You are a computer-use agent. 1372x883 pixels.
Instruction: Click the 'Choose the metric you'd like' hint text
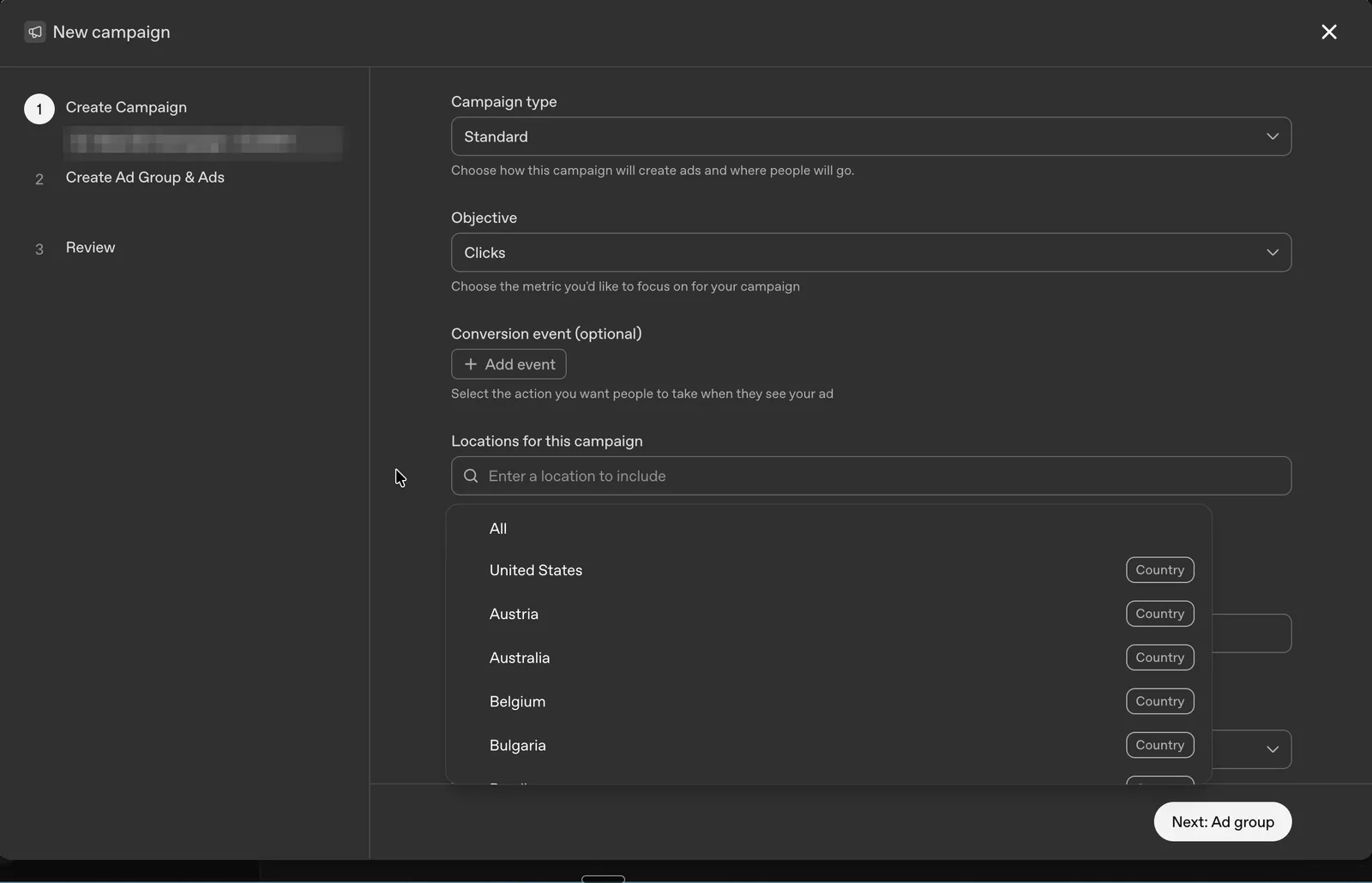tap(625, 286)
